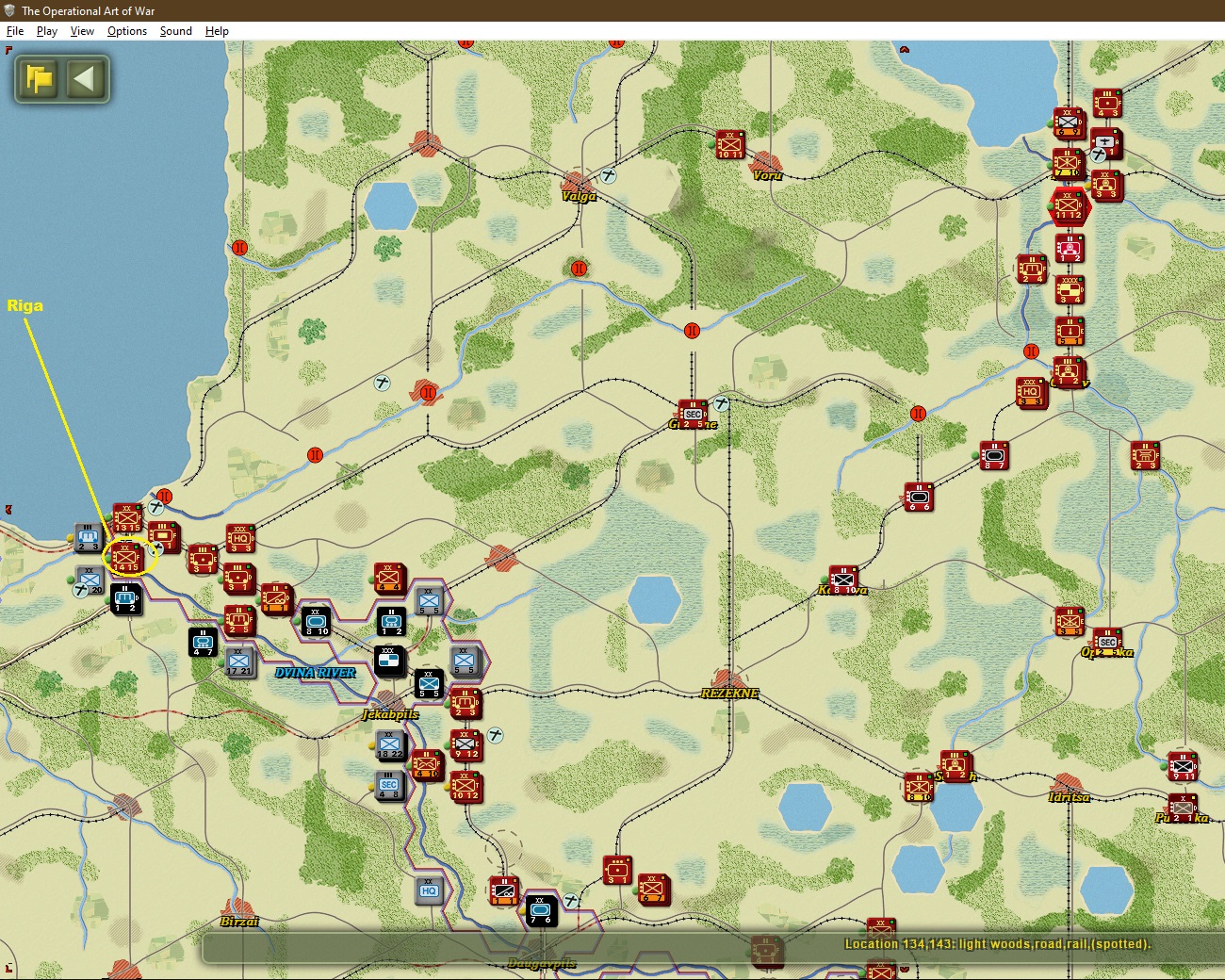The width and height of the screenshot is (1225, 980).
Task: Click the Birzai city label
Action: pos(239,921)
